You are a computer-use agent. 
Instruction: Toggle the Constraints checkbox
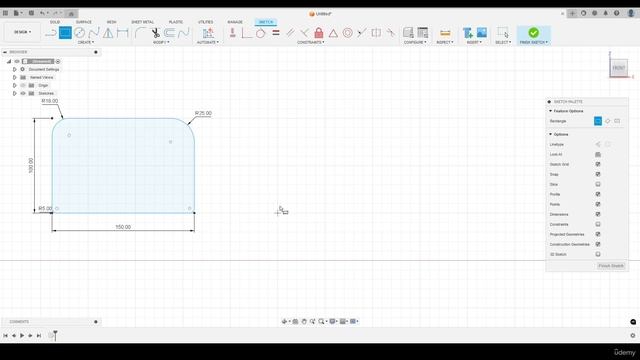click(598, 224)
